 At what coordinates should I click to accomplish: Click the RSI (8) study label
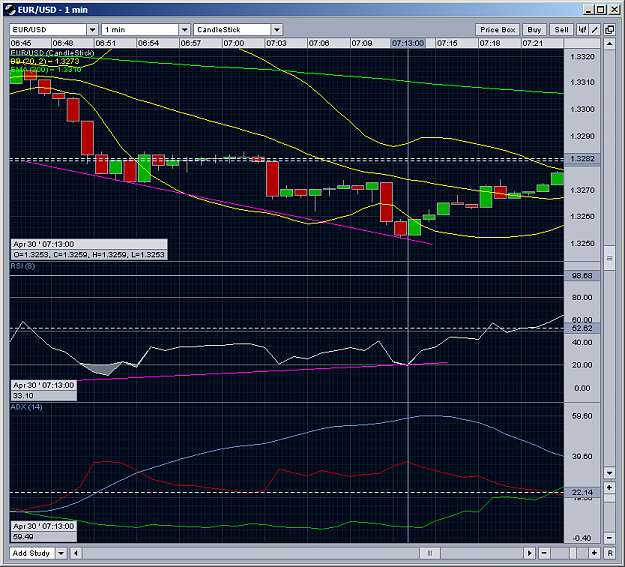(x=23, y=266)
